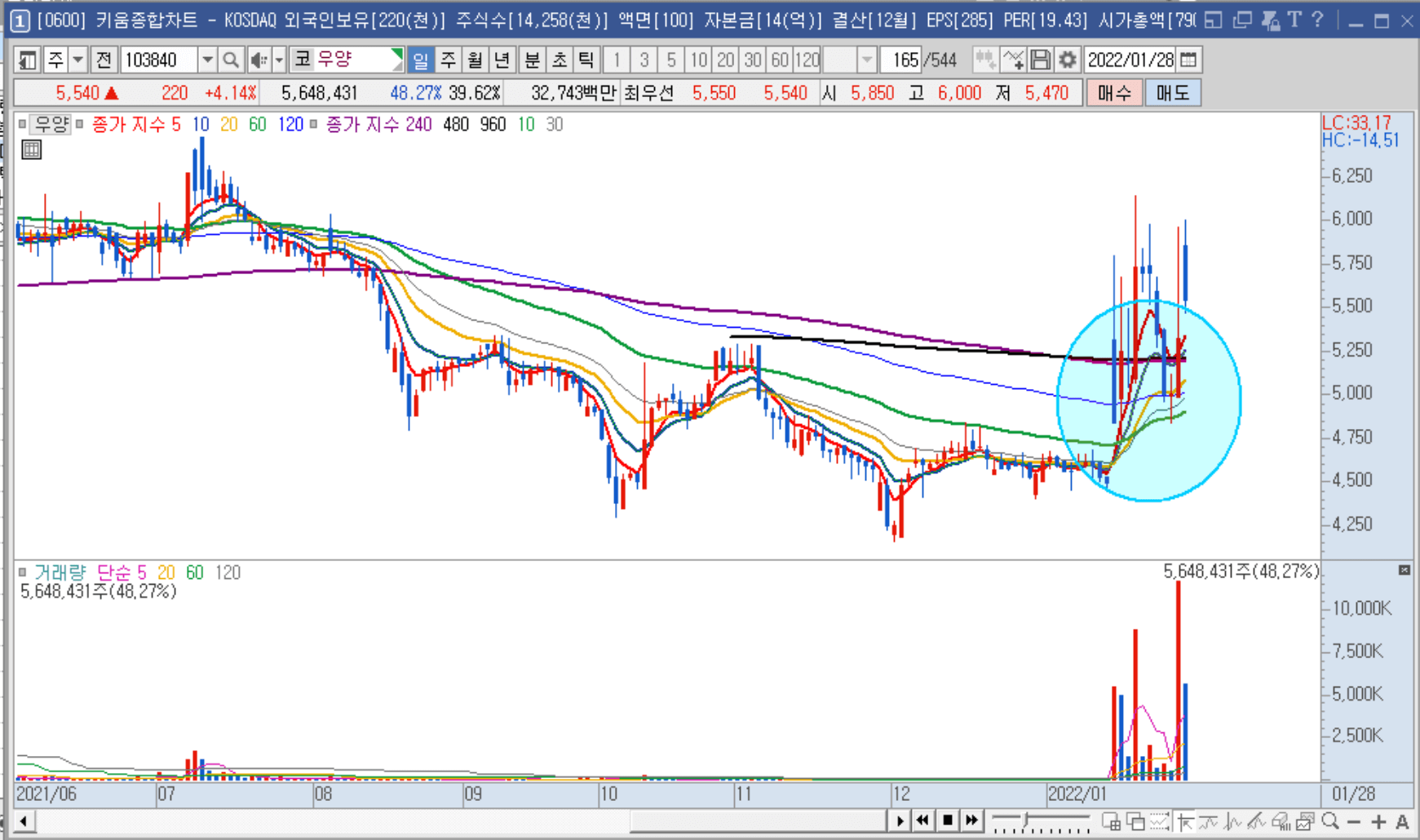Select the second '초' period toggle
The width and height of the screenshot is (1420, 840).
[x=559, y=60]
